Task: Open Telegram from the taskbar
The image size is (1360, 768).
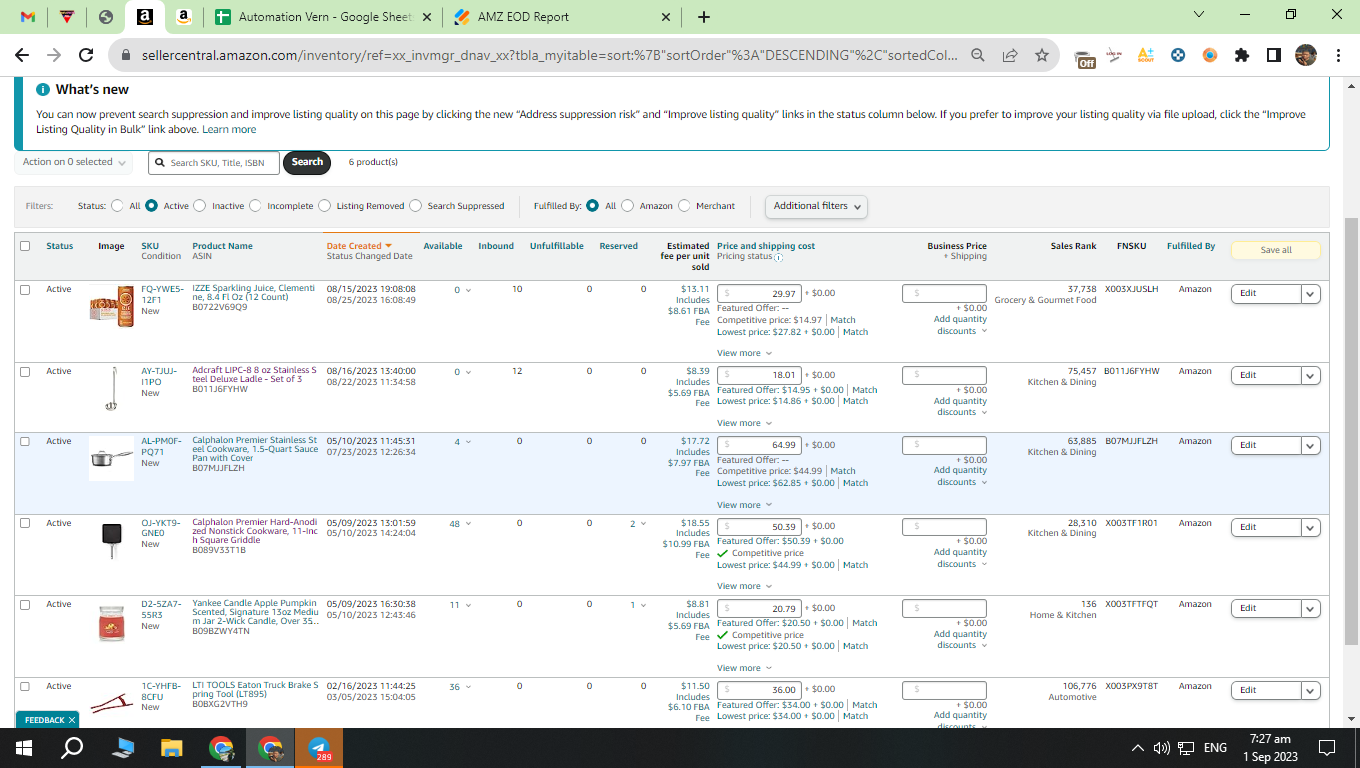Action: pos(319,747)
